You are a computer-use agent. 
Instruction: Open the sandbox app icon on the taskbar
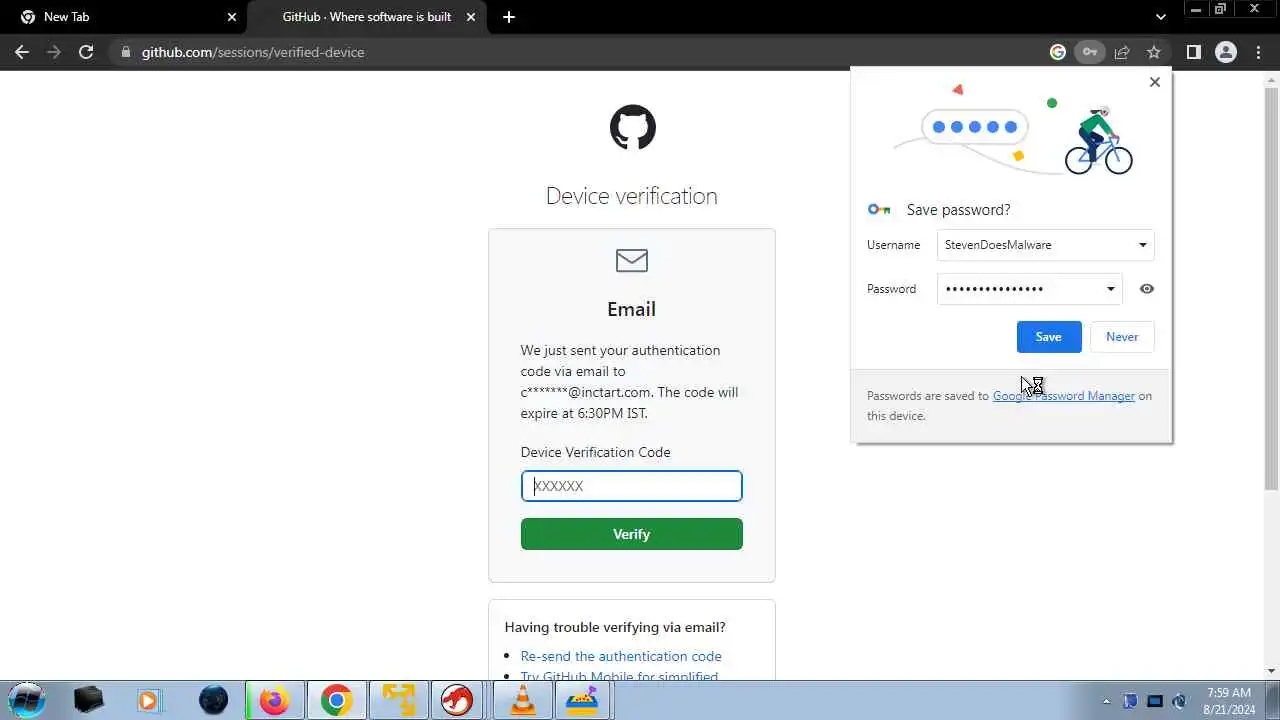582,700
